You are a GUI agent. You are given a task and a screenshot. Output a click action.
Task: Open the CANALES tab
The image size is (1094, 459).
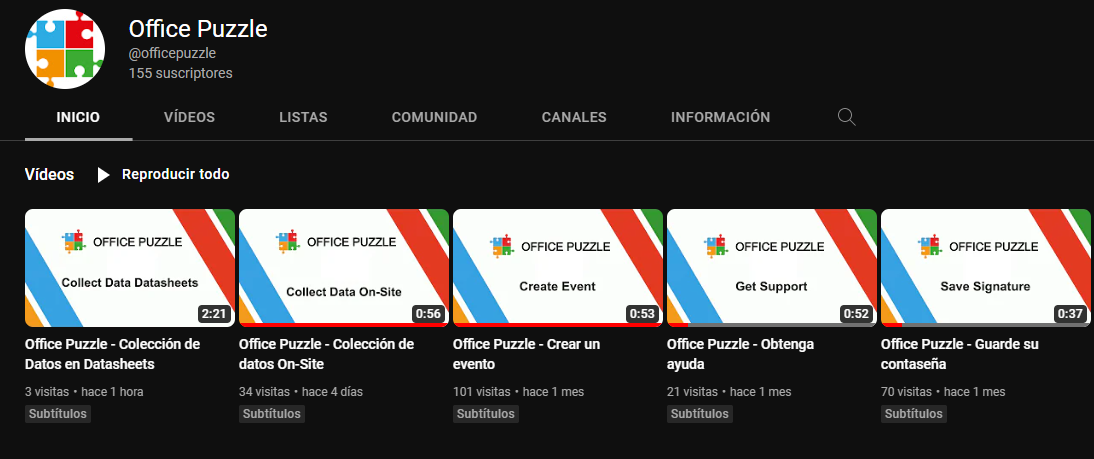click(574, 117)
